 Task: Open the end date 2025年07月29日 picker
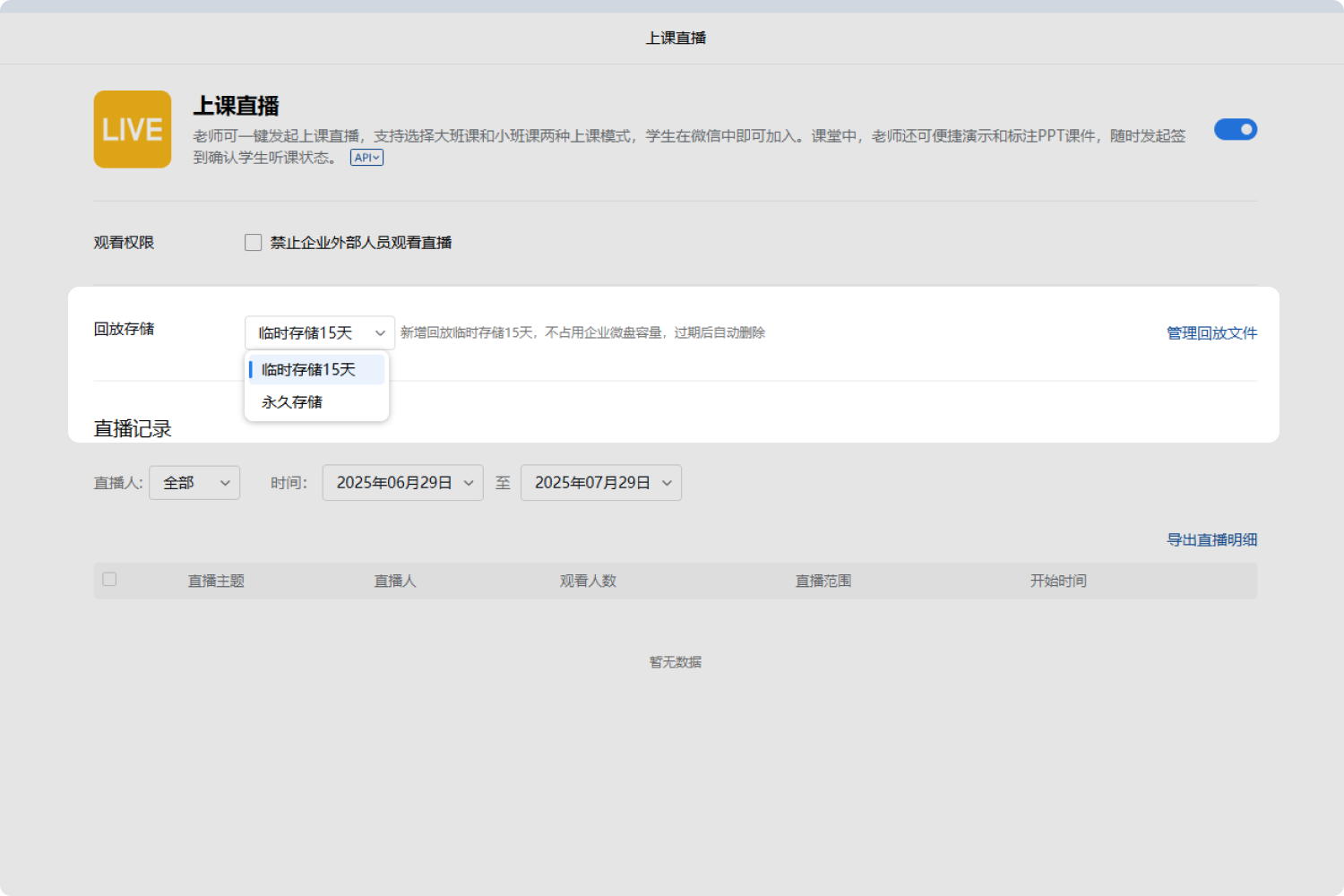(601, 483)
